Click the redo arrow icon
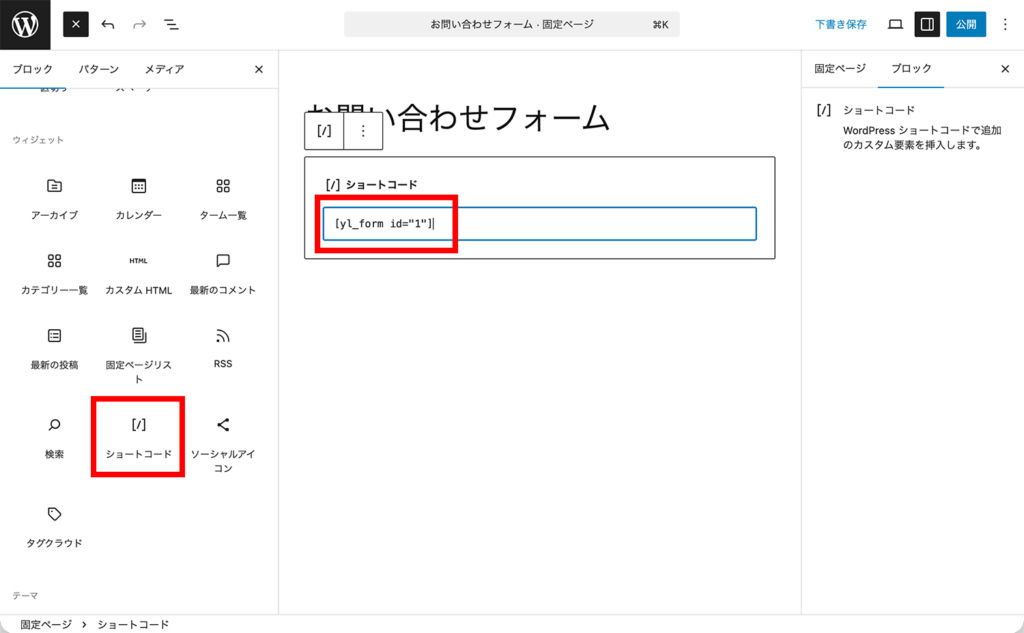Viewport: 1024px width, 633px height. point(141,24)
